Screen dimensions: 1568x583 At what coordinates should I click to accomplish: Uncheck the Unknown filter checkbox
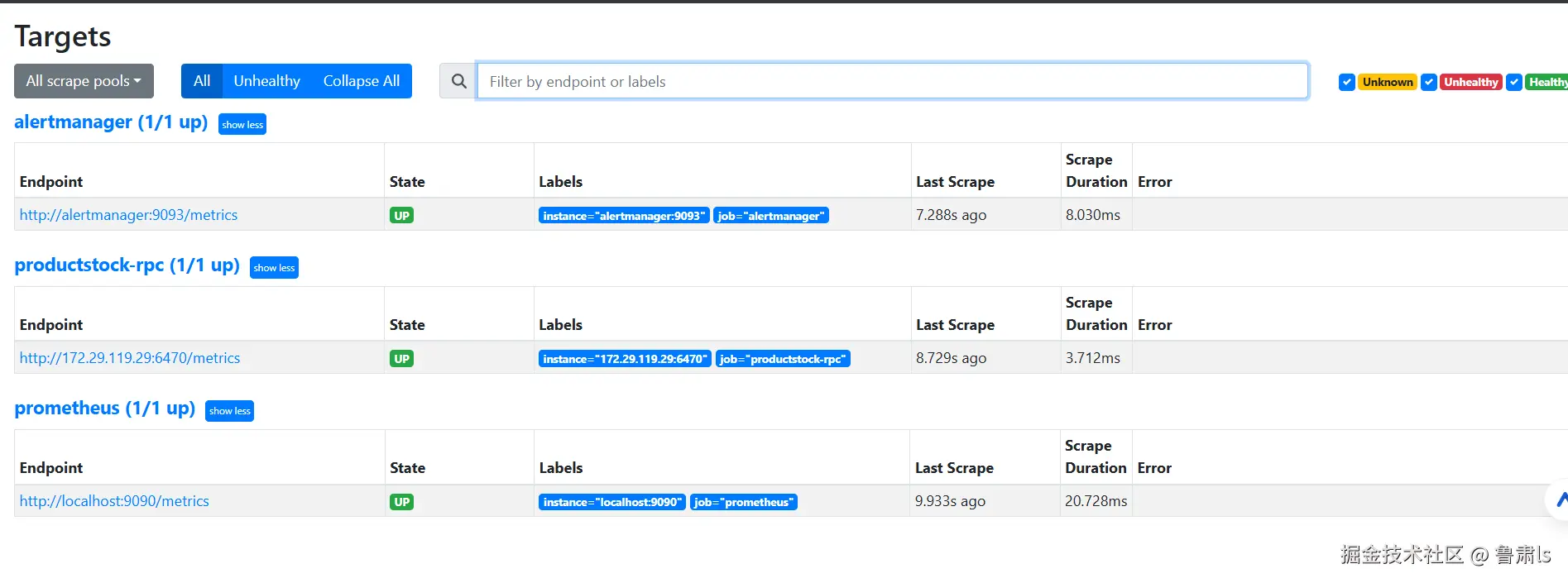point(1347,82)
